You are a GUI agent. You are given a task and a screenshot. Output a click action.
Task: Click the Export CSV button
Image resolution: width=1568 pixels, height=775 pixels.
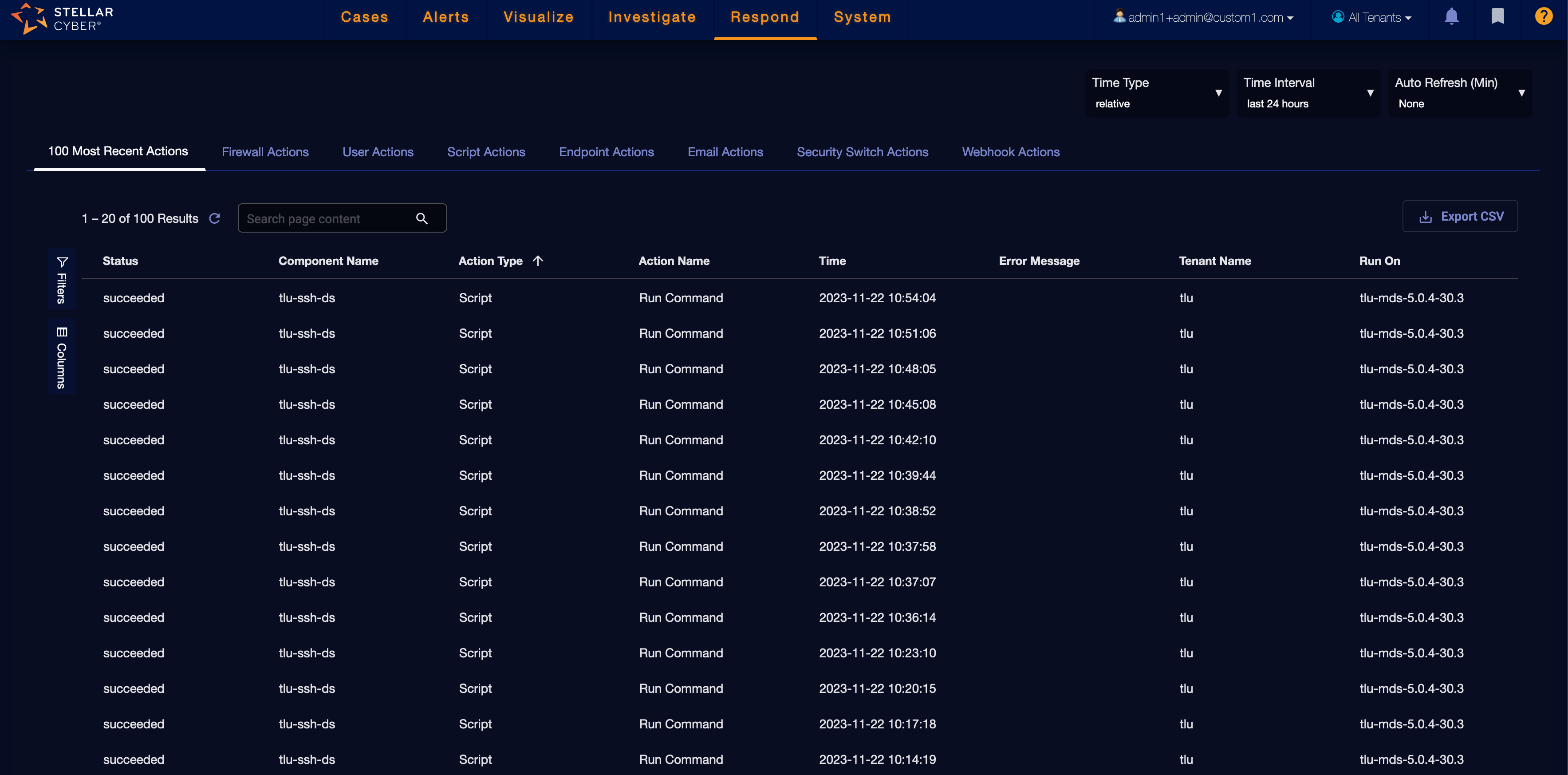(1460, 217)
